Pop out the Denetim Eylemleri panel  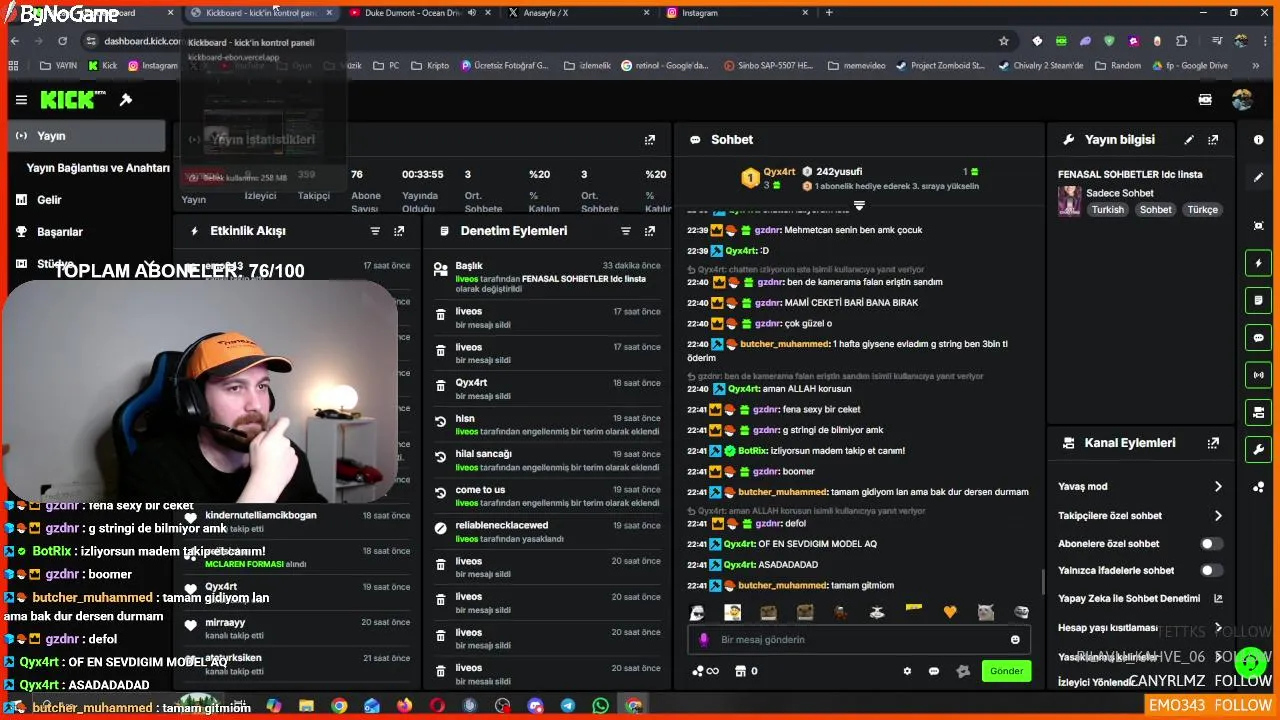[650, 231]
